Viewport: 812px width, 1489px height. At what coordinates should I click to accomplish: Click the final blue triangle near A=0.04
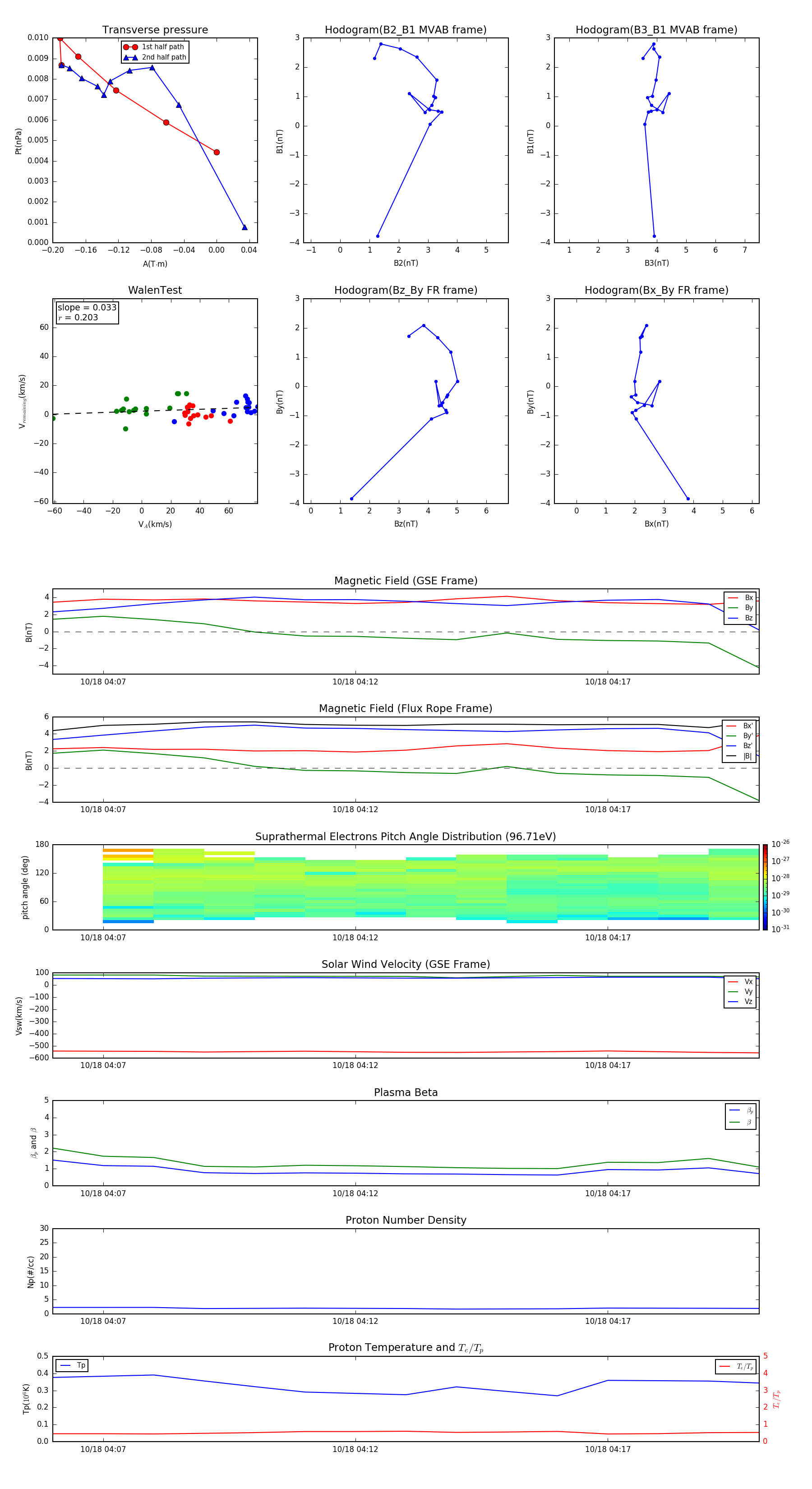[245, 227]
